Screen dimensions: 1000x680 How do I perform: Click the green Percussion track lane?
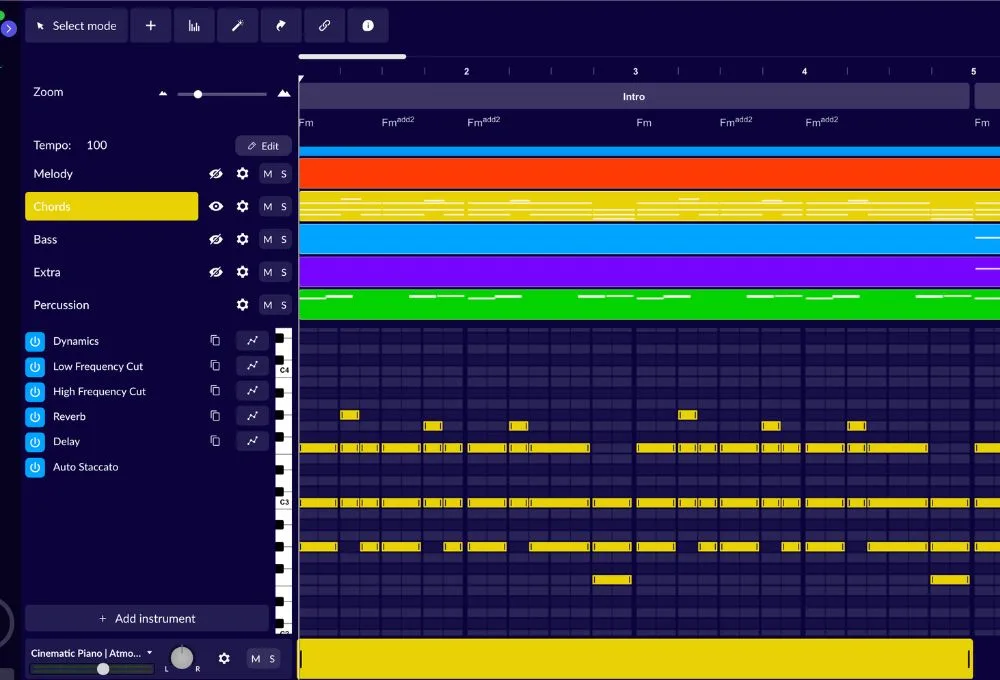[x=649, y=304]
